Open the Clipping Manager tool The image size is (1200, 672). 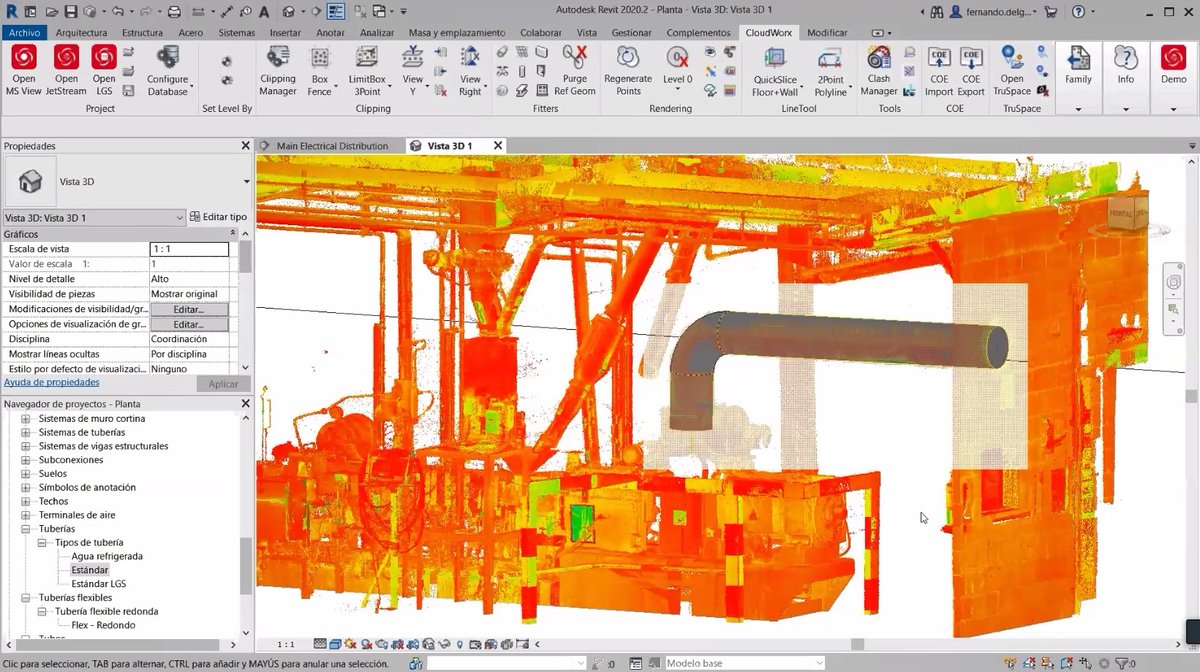(x=277, y=70)
